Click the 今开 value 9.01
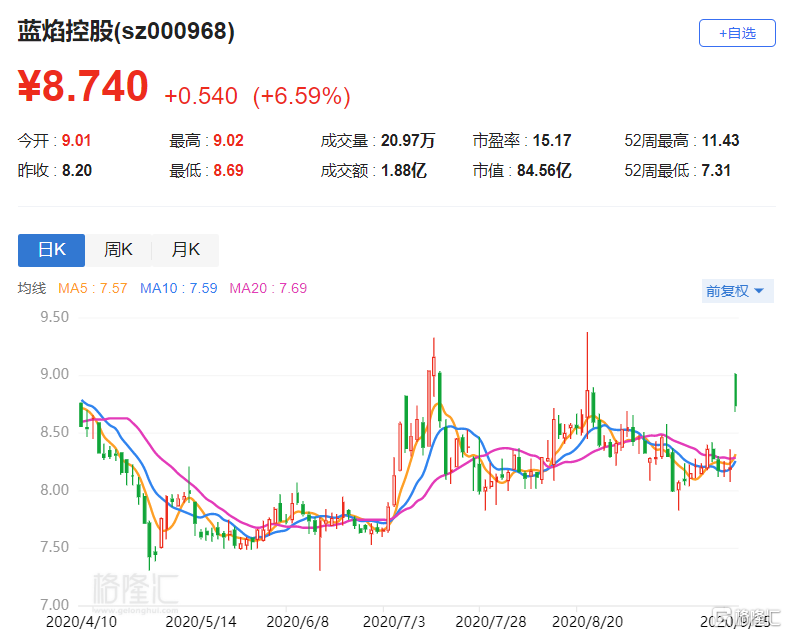787x634 pixels. (x=76, y=141)
